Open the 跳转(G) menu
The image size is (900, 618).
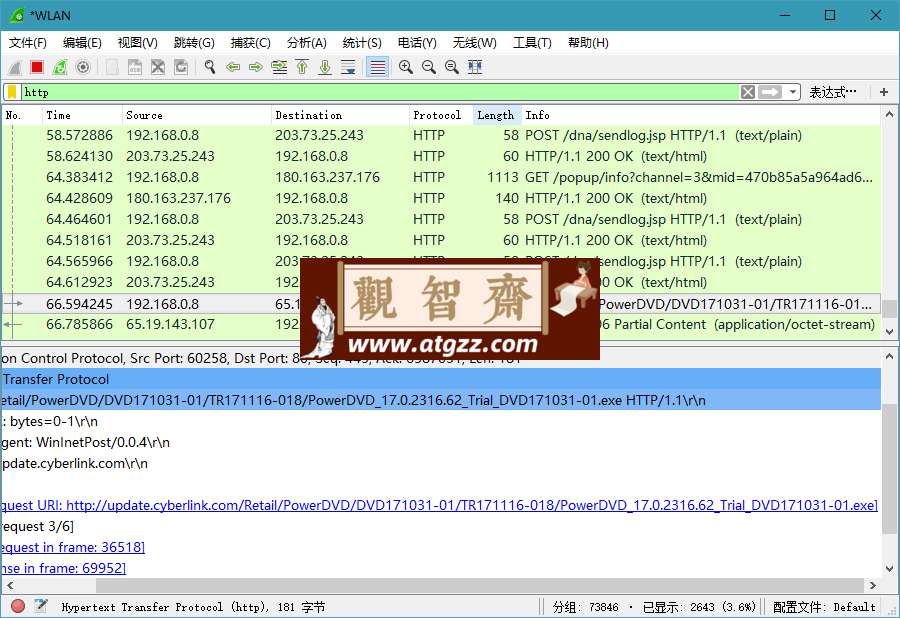[194, 43]
